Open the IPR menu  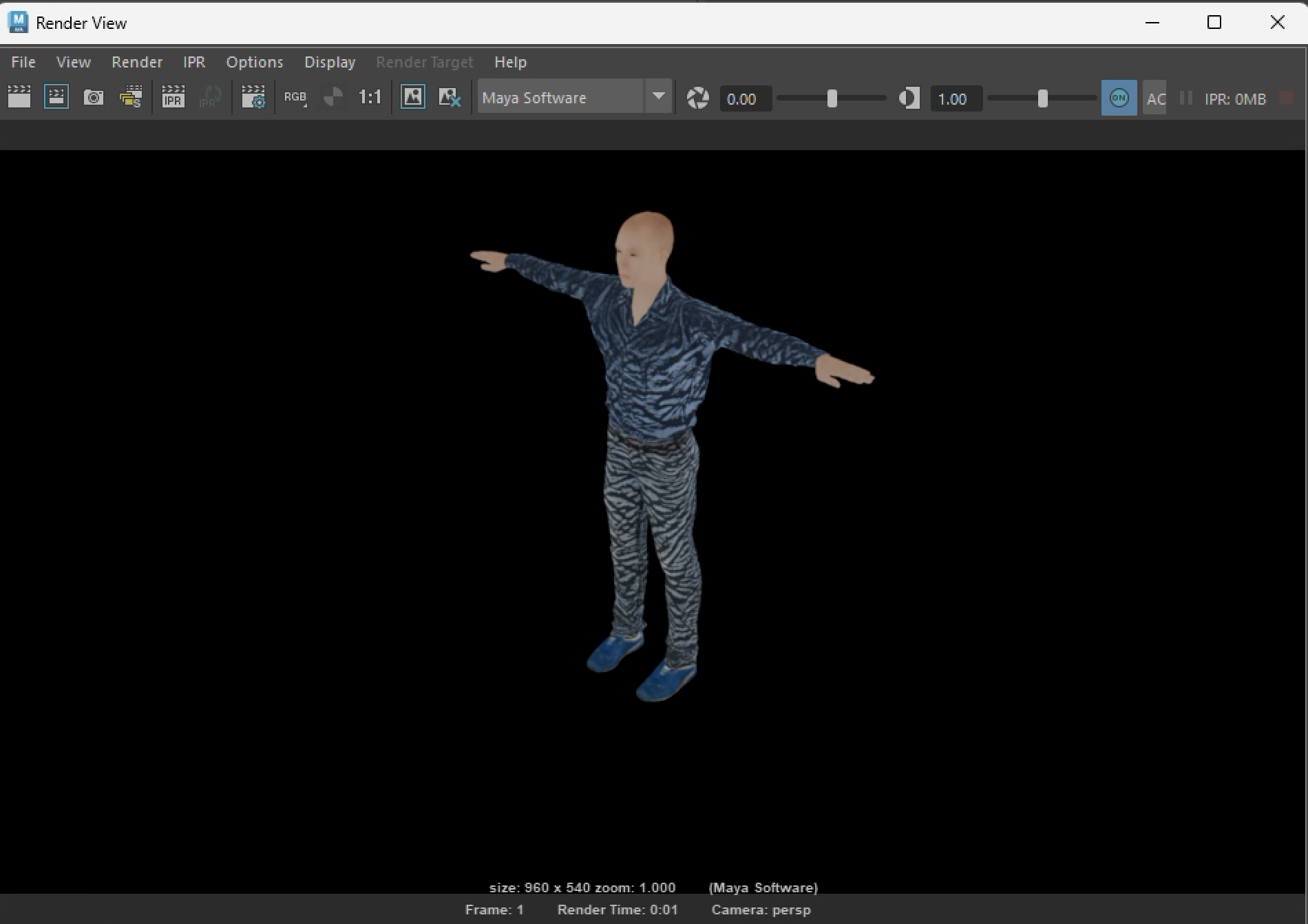194,62
